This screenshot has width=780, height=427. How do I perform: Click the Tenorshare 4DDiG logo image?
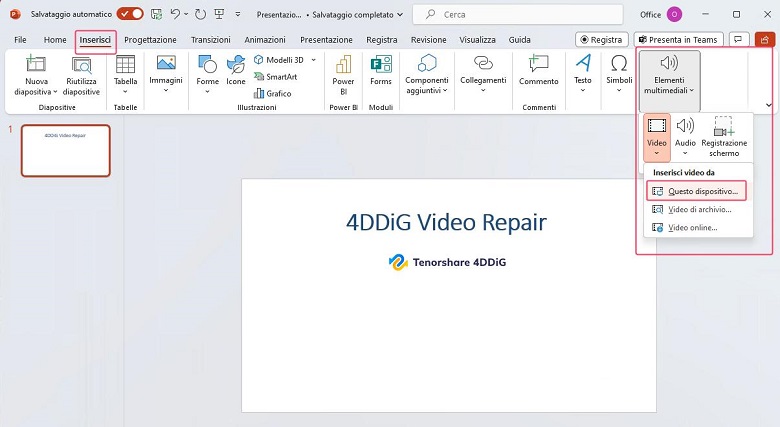coord(447,262)
